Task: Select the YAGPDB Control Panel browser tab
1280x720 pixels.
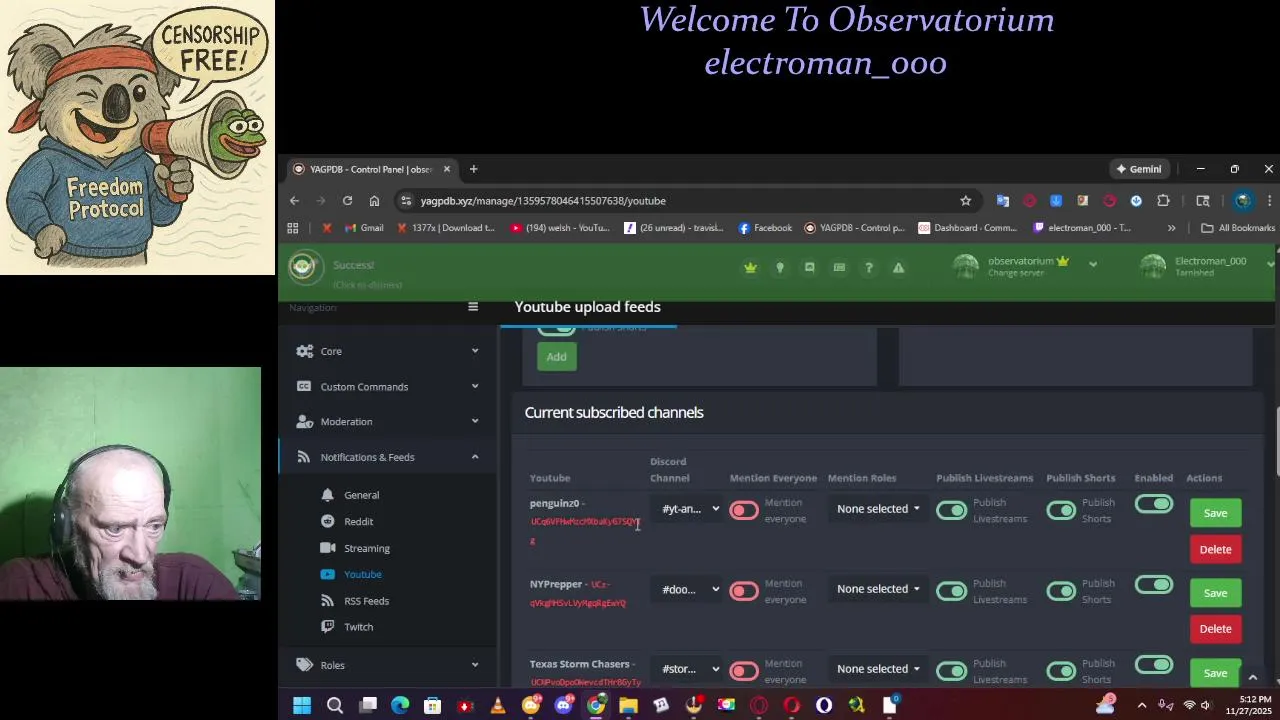Action: click(x=370, y=169)
